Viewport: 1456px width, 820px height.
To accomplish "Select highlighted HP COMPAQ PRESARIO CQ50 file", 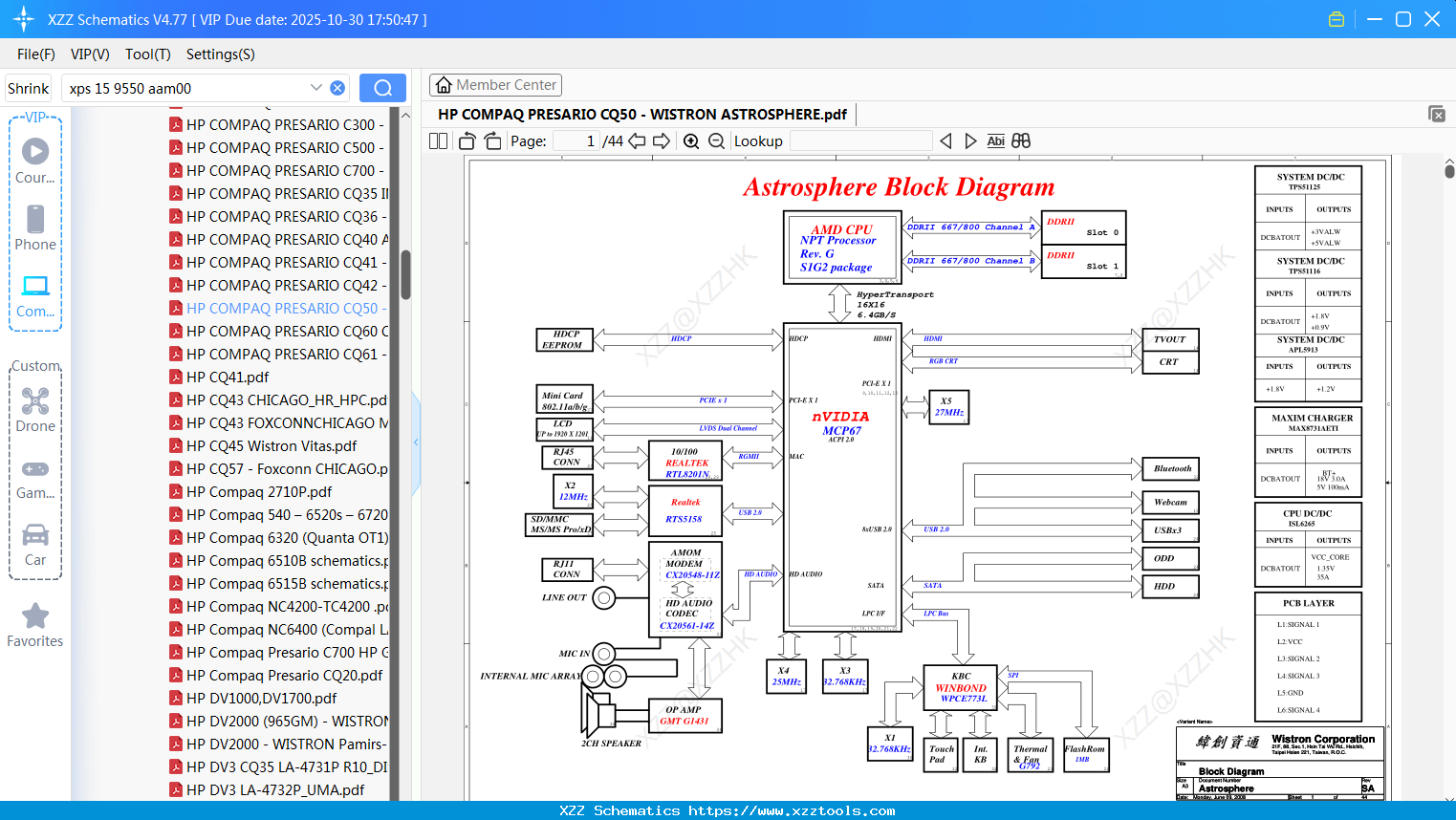I will point(278,308).
